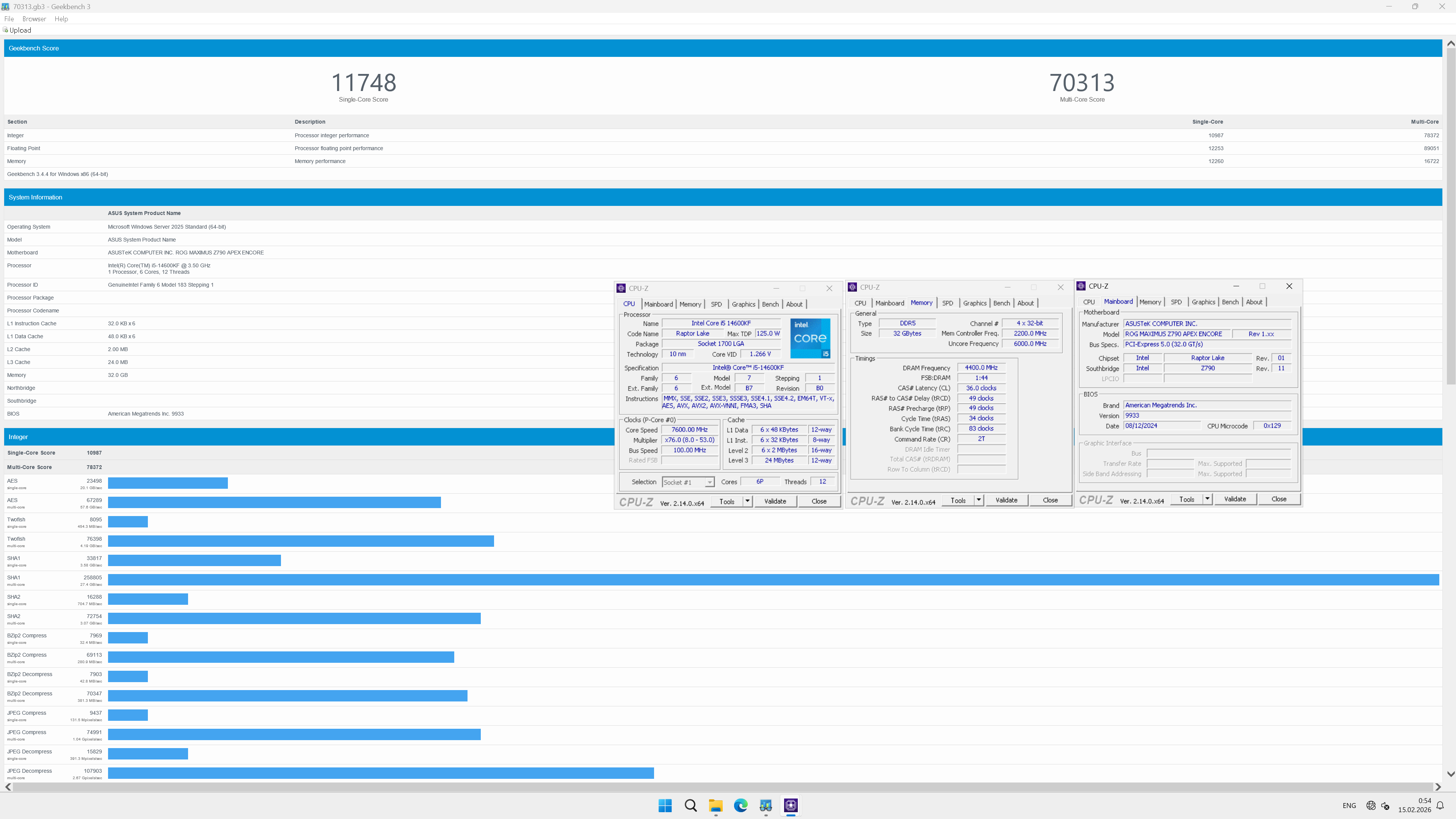Image resolution: width=1456 pixels, height=819 pixels.
Task: Click Validate in CPU-Z Mainboard window
Action: pyautogui.click(x=1235, y=499)
